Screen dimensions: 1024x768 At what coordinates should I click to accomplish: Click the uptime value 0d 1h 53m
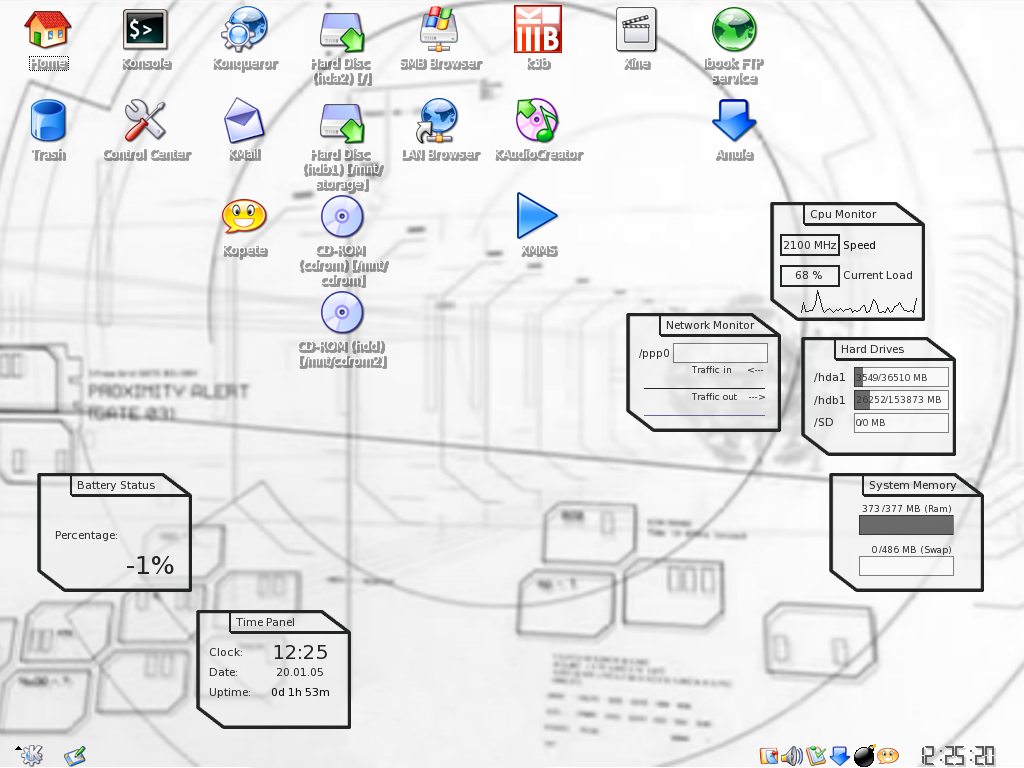coord(300,692)
